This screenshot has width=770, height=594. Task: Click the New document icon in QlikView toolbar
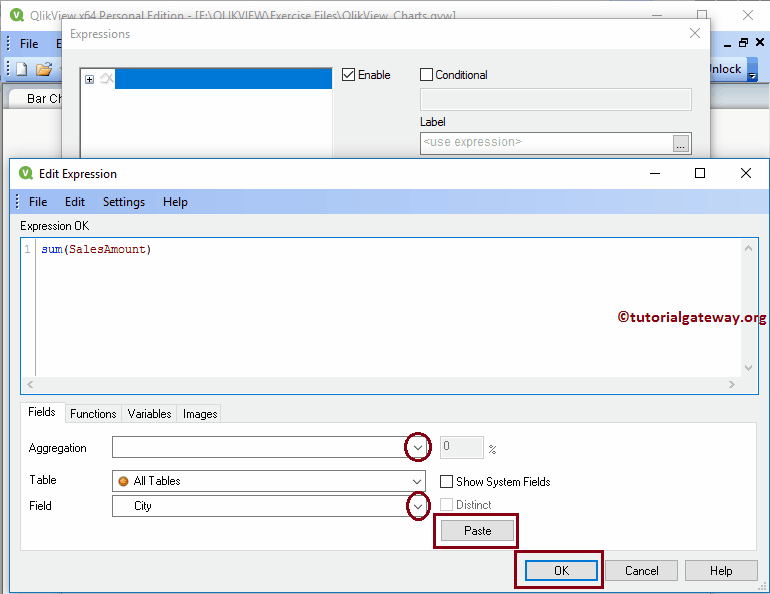[x=22, y=69]
